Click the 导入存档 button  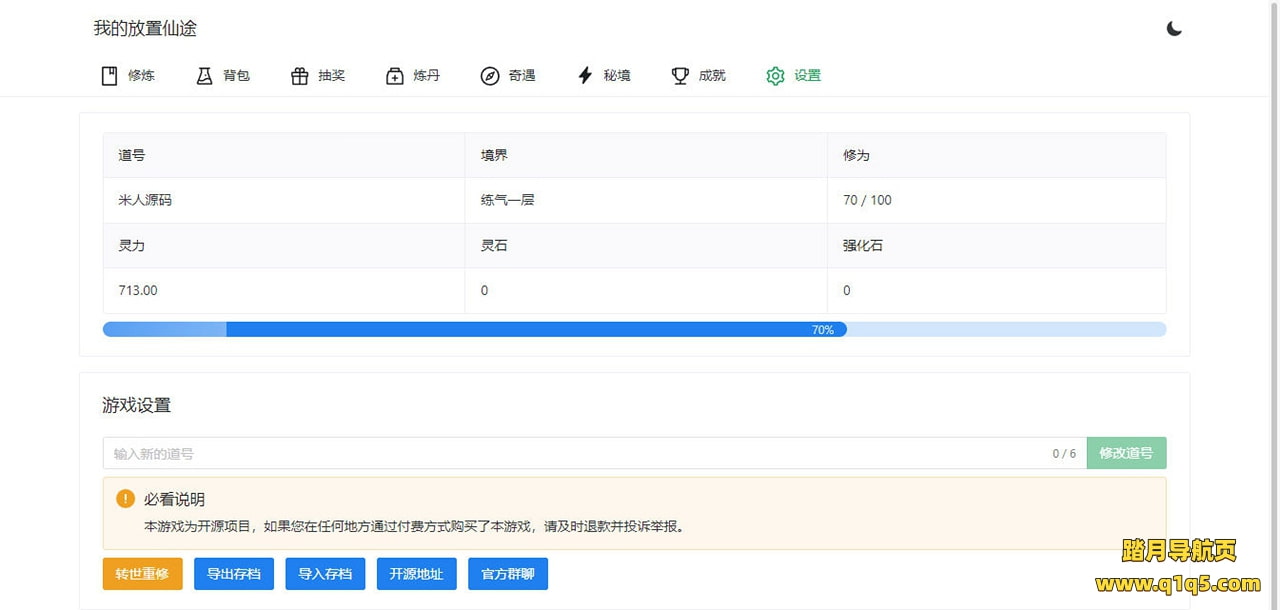point(325,574)
